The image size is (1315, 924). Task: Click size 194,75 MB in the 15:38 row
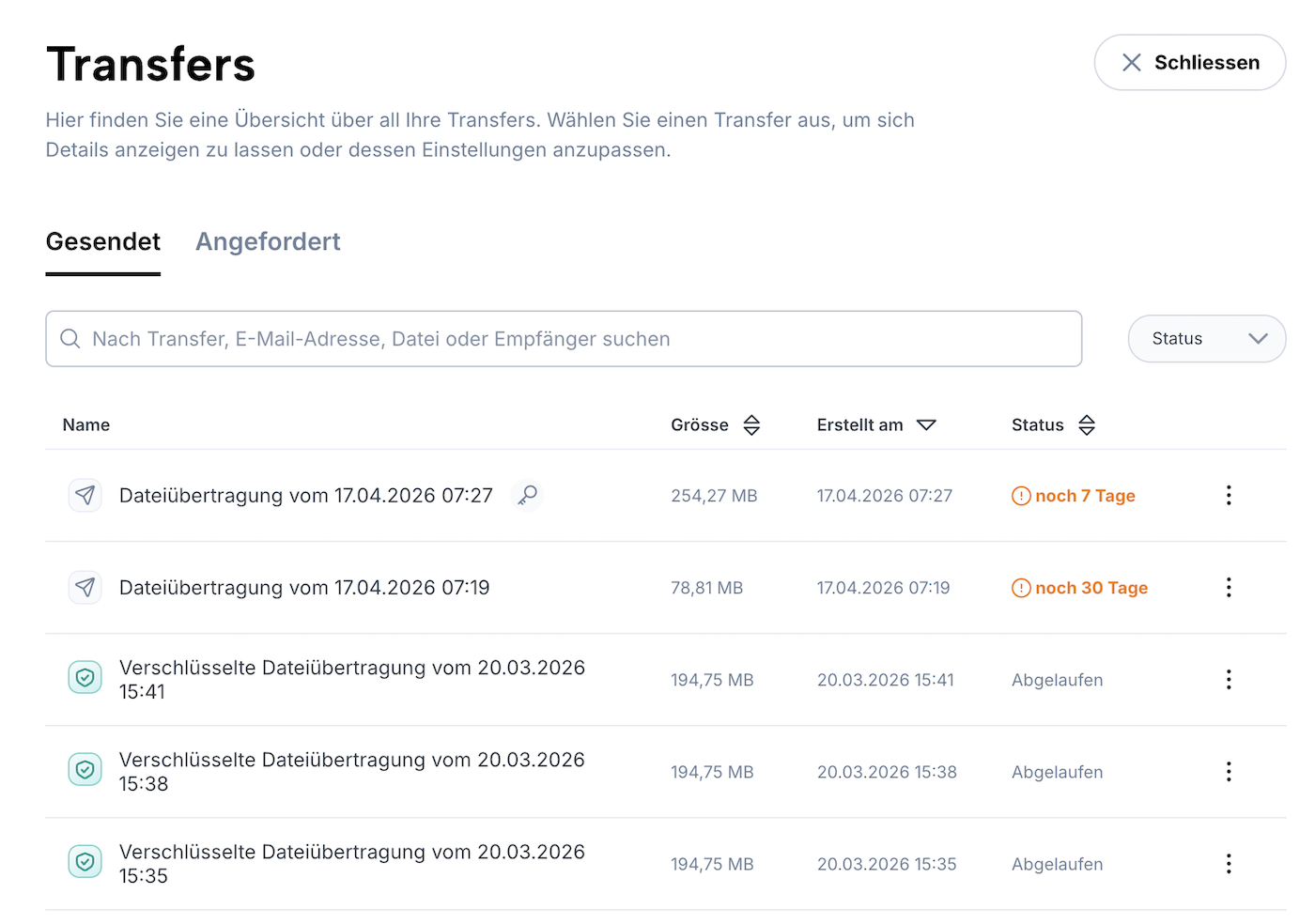click(712, 772)
